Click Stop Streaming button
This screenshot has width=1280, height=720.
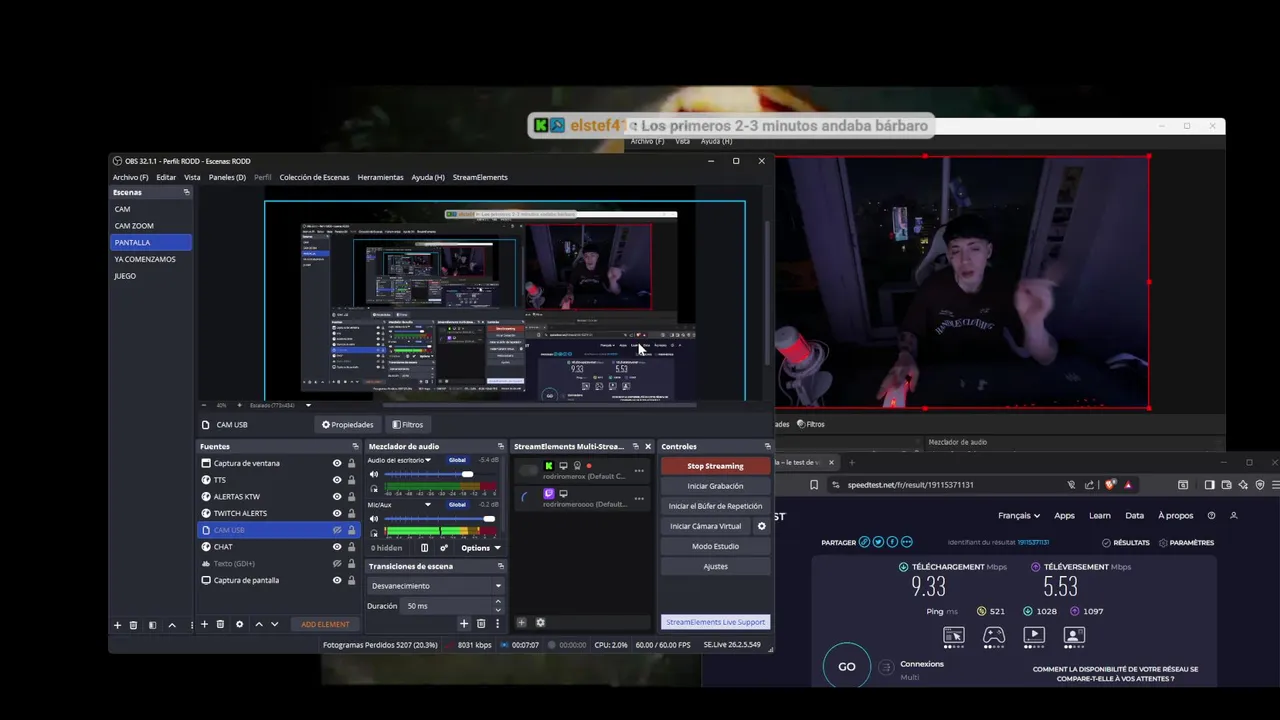coord(715,466)
